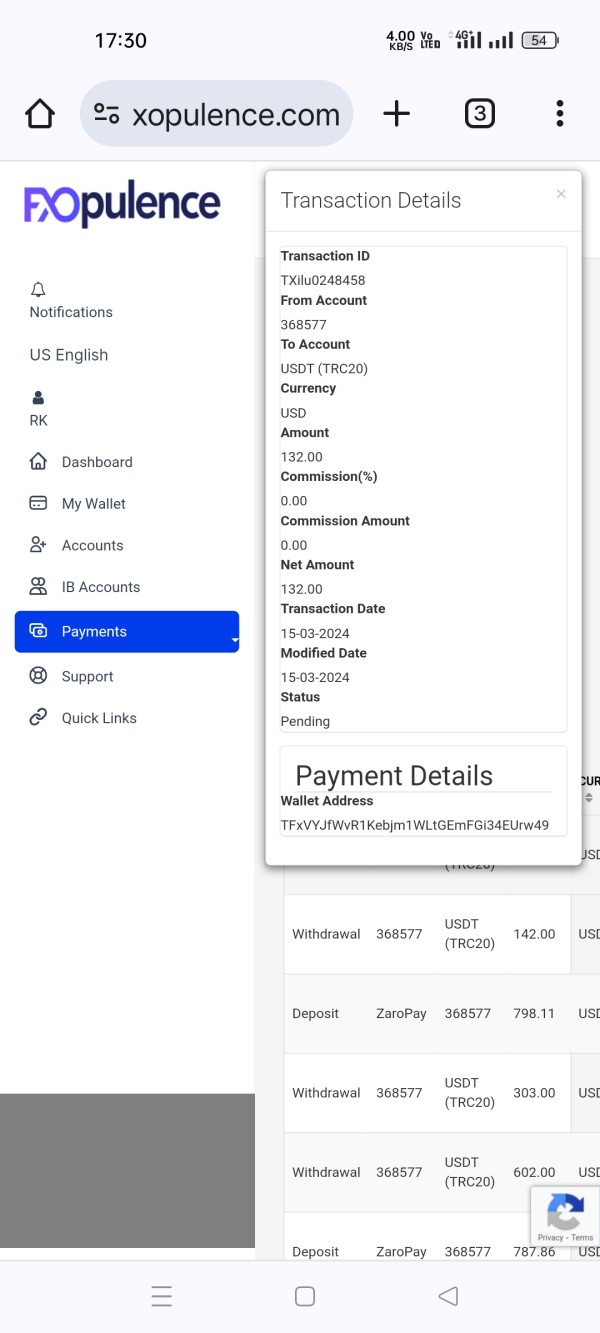Click the 602.00 amount cell
Viewport: 600px width, 1333px height.
[534, 1172]
